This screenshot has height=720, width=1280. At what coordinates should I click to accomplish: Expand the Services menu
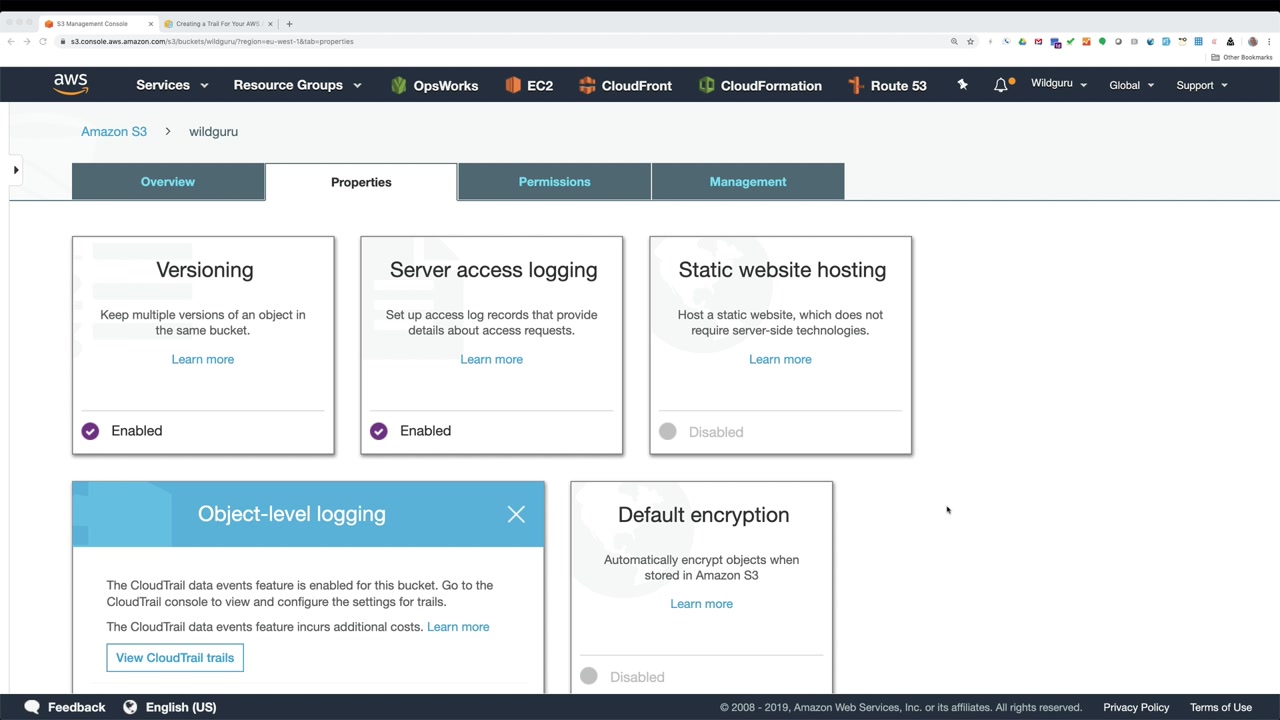172,85
